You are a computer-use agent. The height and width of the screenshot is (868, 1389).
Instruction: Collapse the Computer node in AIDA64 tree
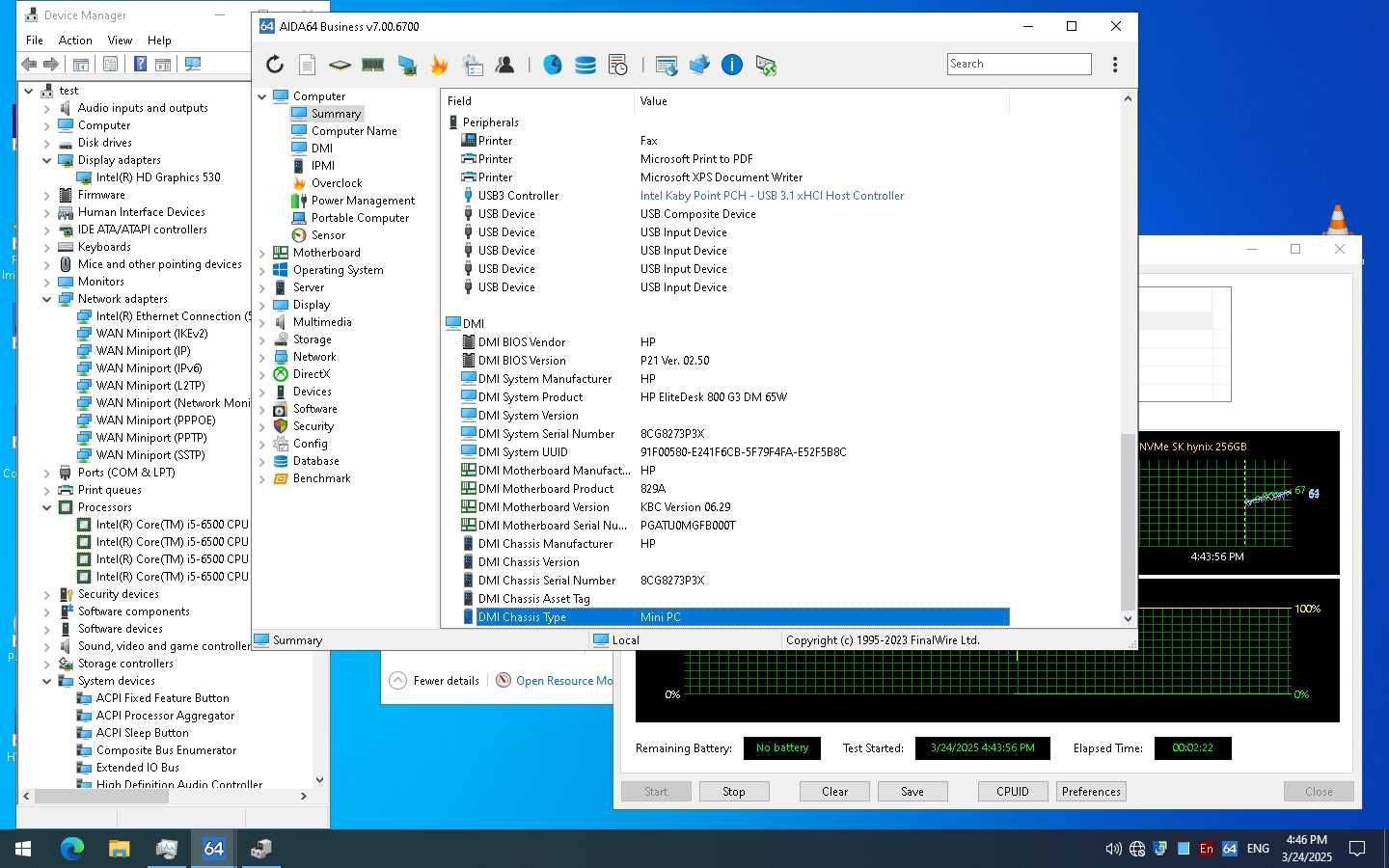(262, 96)
